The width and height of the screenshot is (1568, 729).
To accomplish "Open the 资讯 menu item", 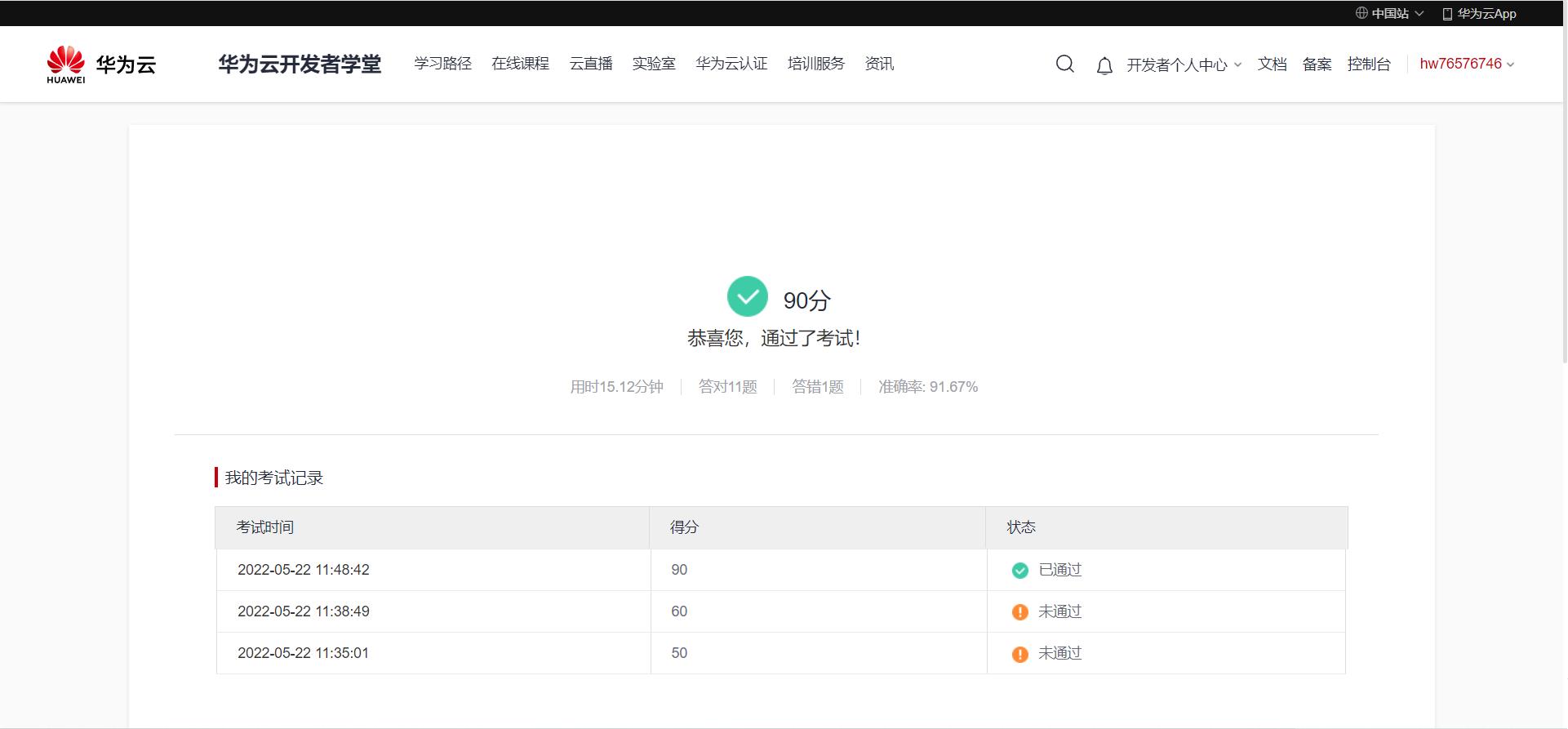I will pos(879,64).
